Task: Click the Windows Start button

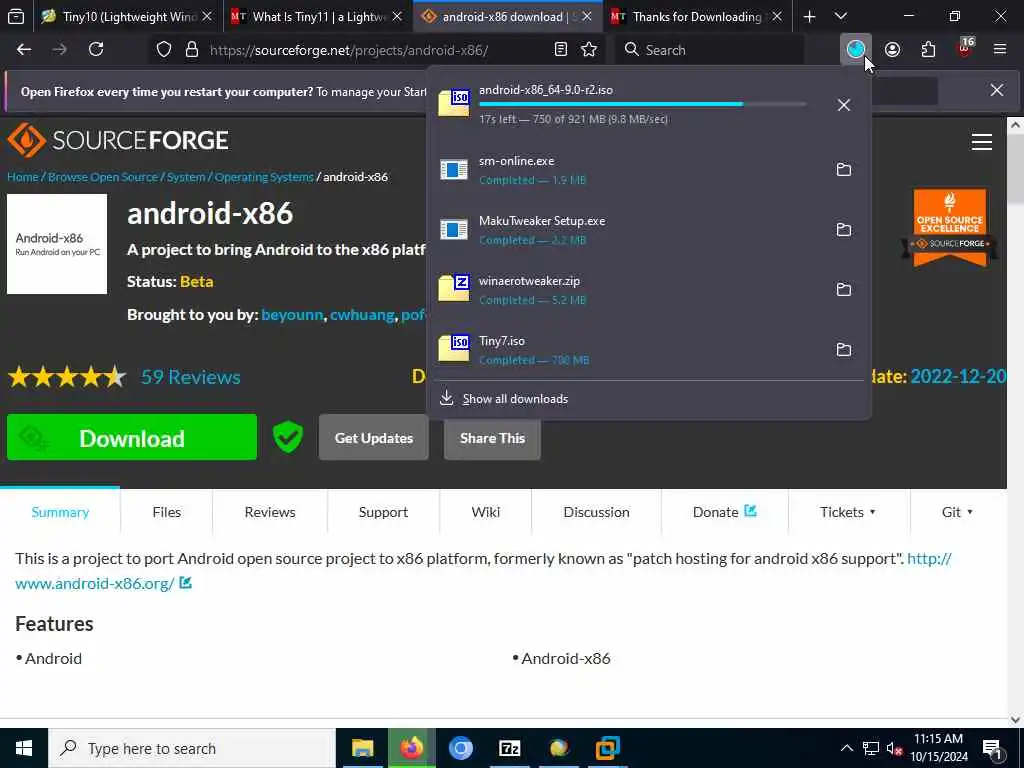Action: 24,748
